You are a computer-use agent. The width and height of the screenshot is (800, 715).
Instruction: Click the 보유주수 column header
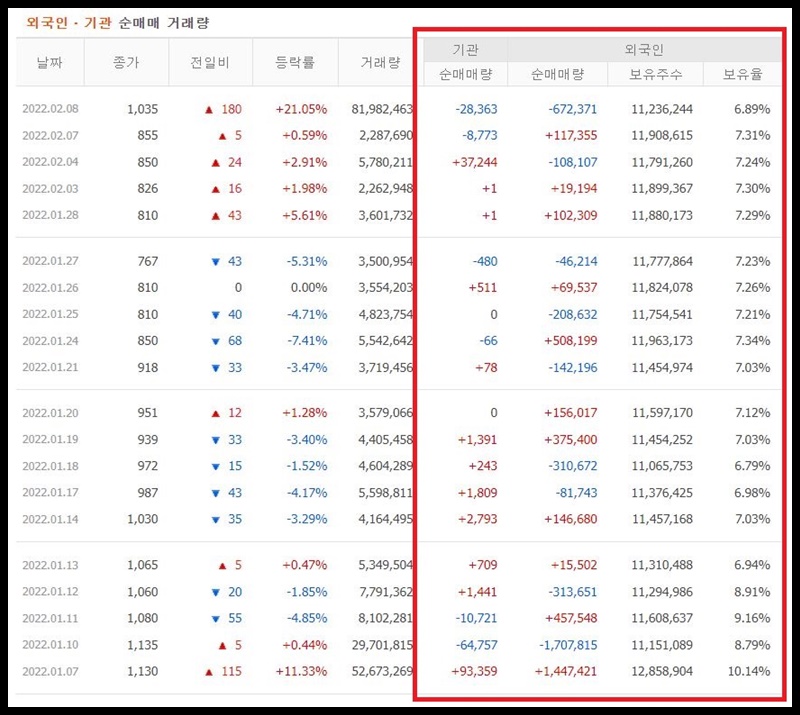pyautogui.click(x=656, y=75)
